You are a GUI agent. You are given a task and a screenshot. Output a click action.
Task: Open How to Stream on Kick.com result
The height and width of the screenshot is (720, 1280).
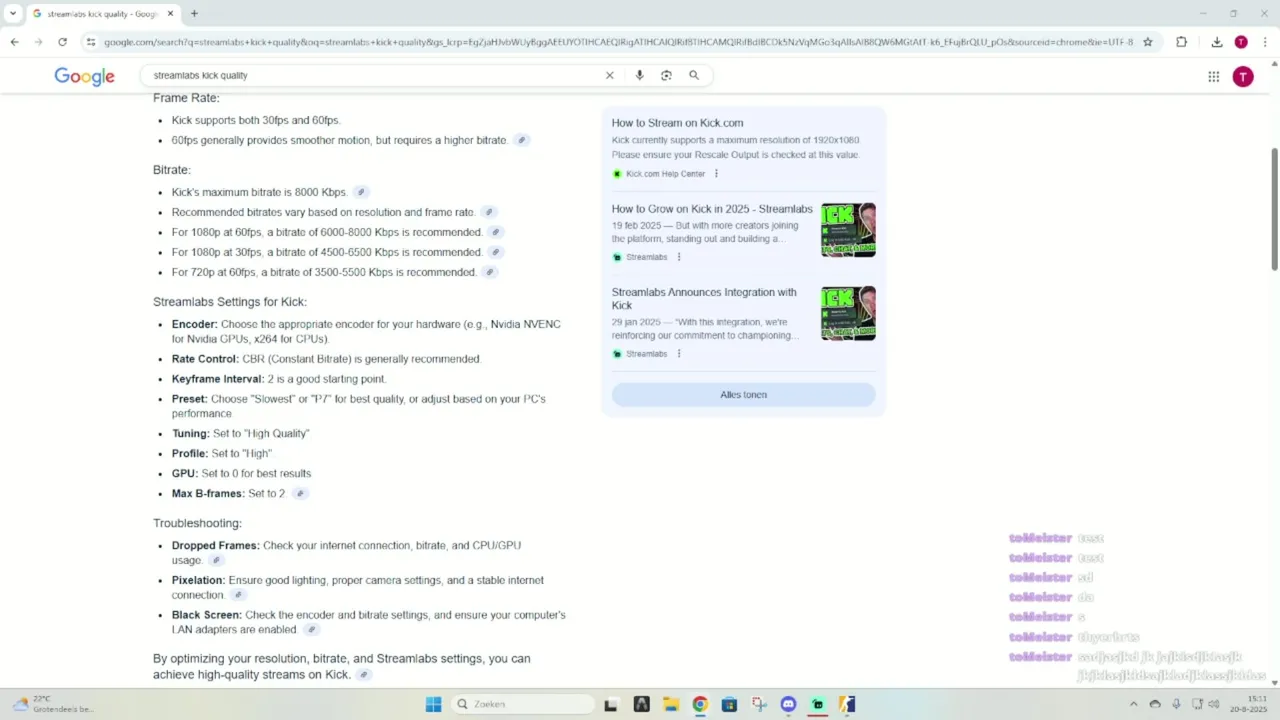(677, 123)
